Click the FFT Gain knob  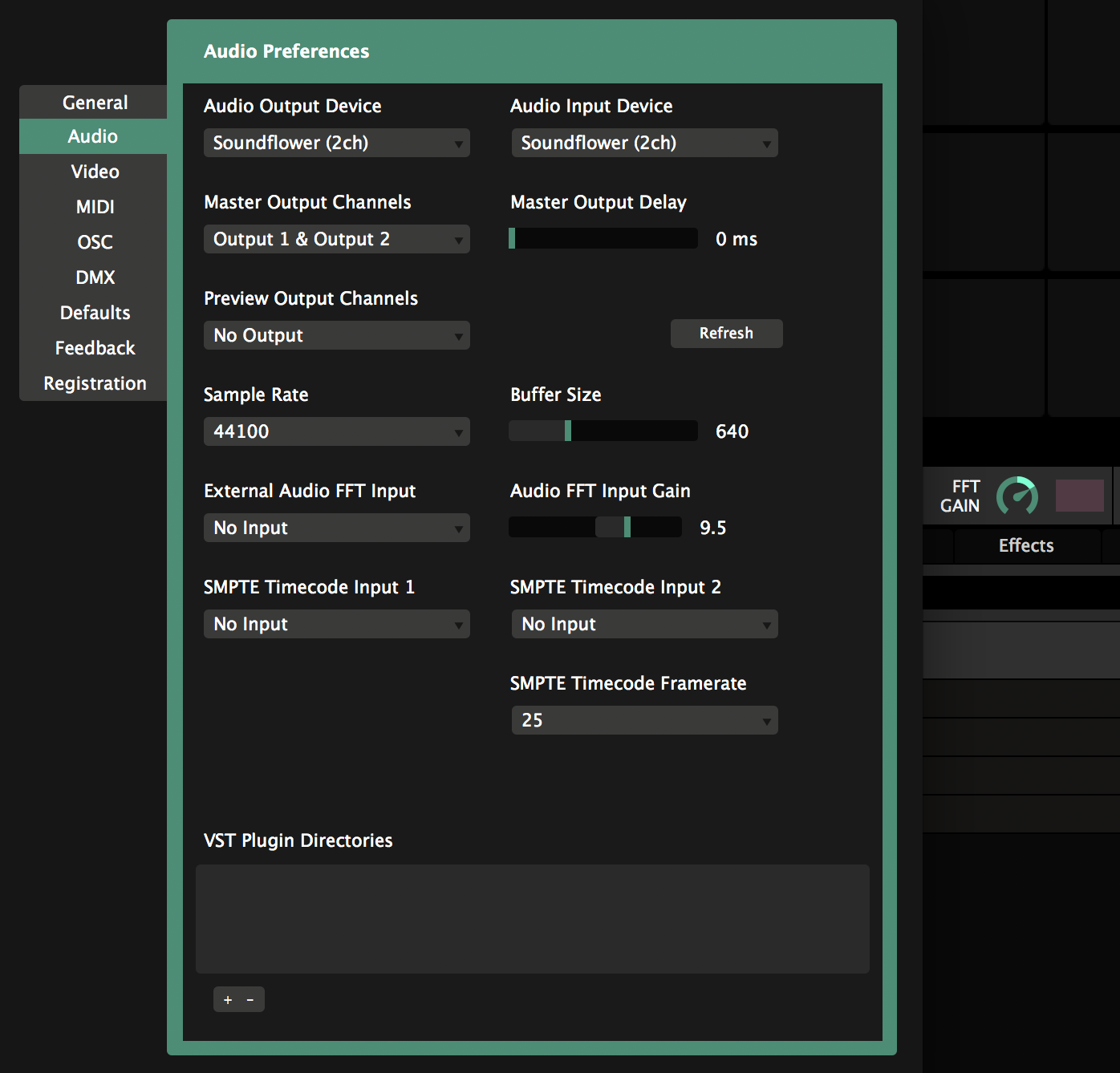(x=1017, y=496)
